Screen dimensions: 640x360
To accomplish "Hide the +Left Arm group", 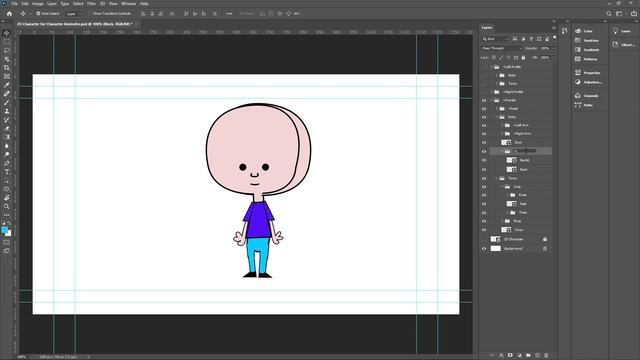I will tap(484, 126).
